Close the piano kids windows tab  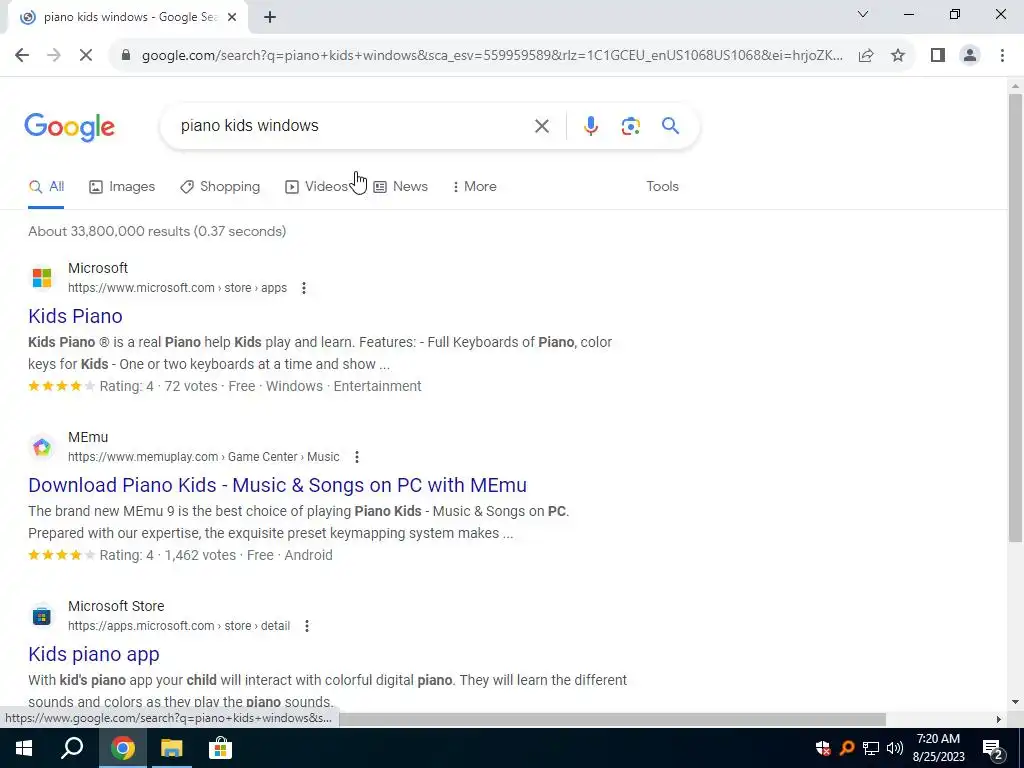pyautogui.click(x=232, y=18)
